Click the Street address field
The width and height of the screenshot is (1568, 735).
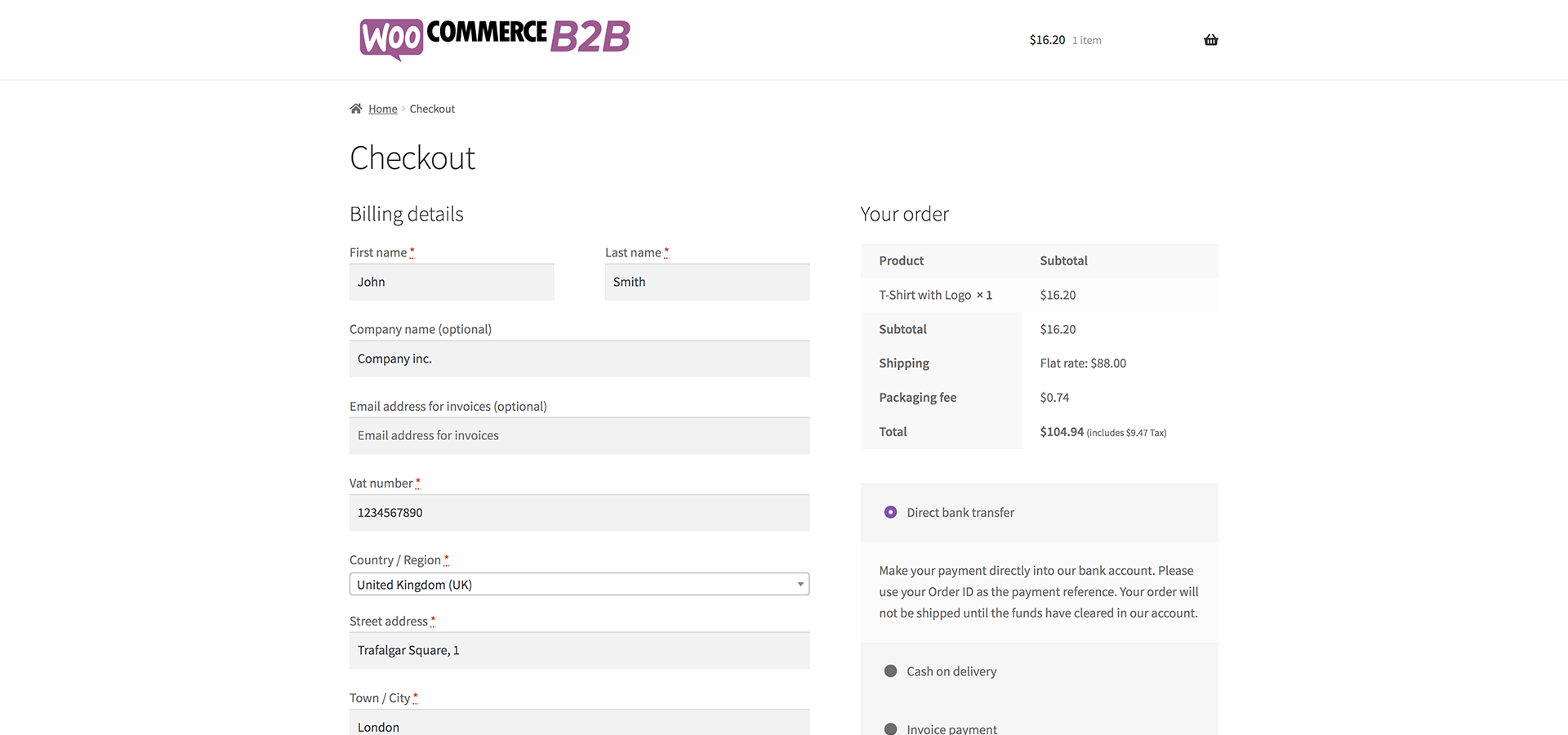point(579,650)
